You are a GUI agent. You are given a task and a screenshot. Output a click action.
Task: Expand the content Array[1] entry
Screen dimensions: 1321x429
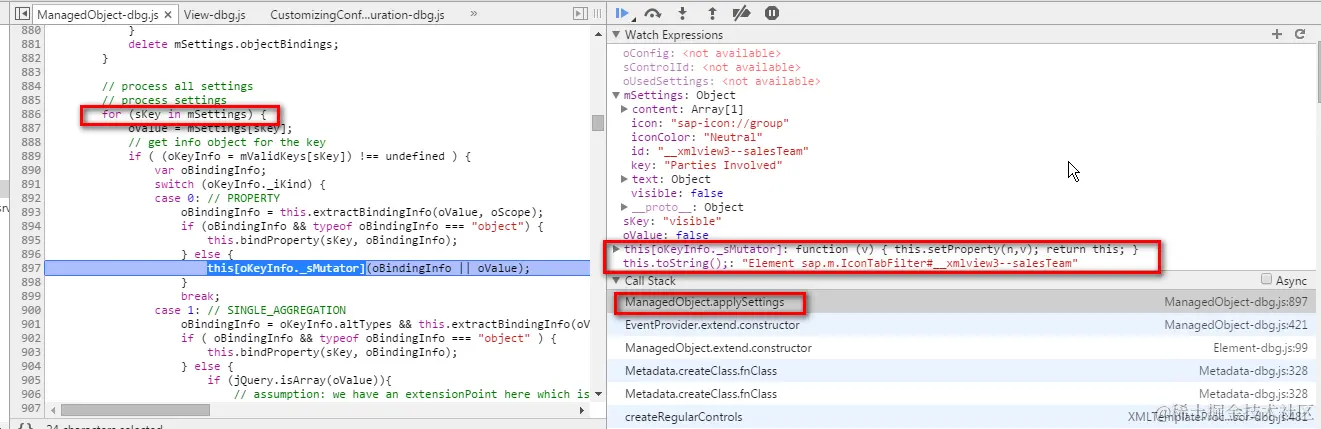[625, 109]
